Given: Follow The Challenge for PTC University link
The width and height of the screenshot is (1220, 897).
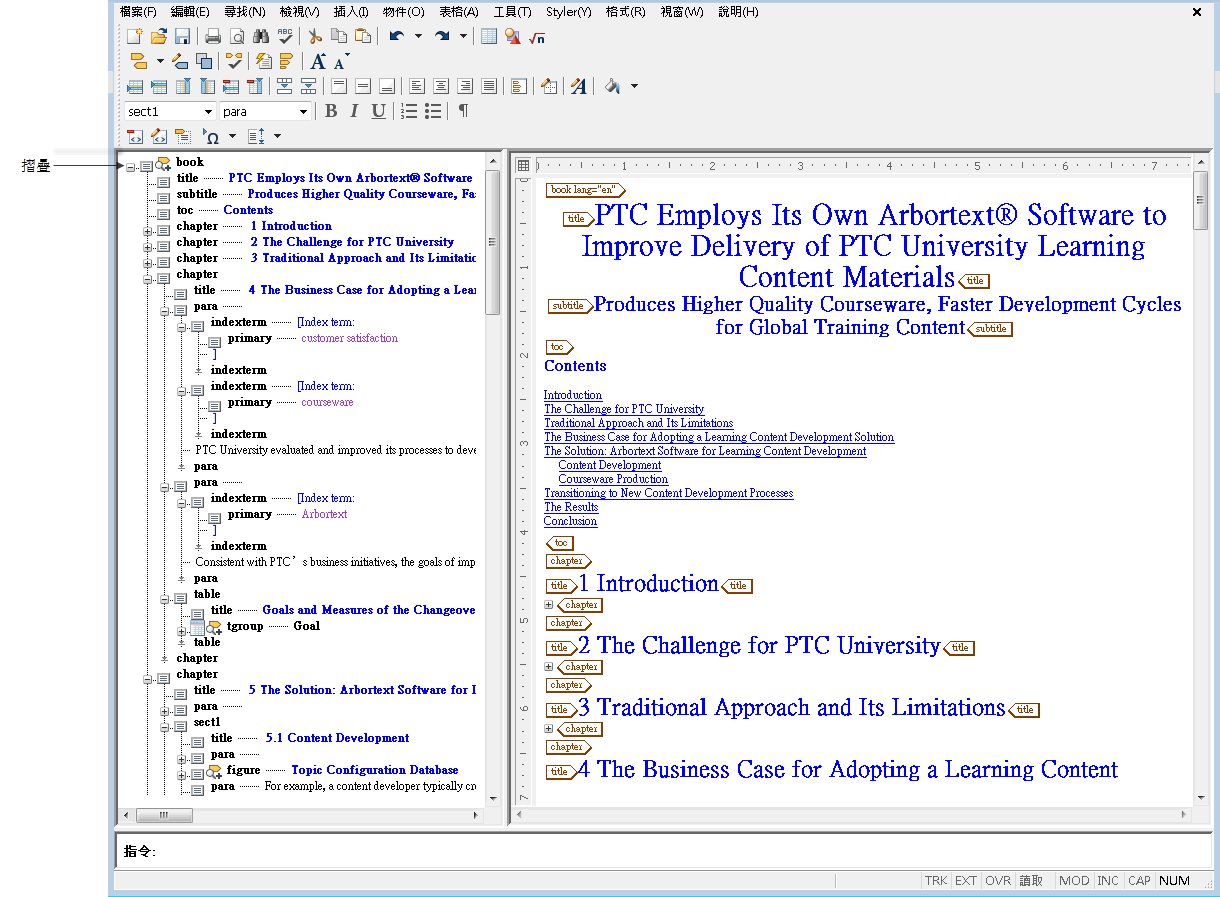Looking at the screenshot, I should (624, 409).
